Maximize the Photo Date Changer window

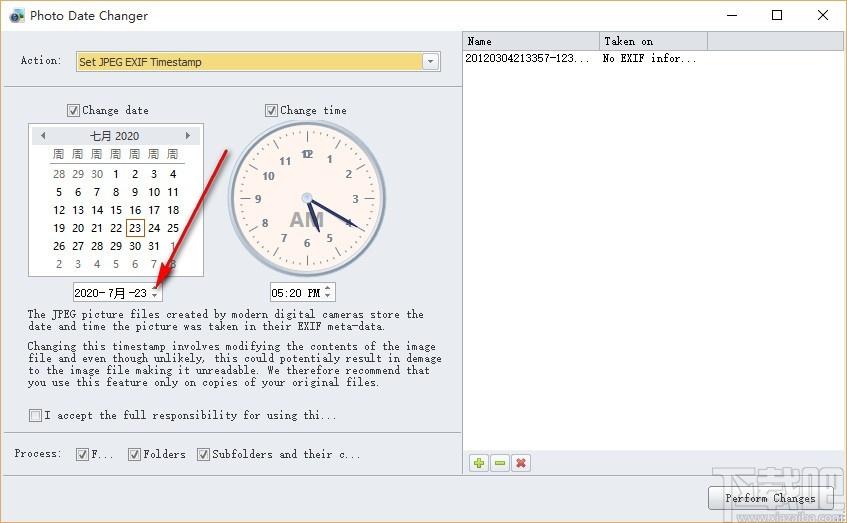click(x=777, y=15)
